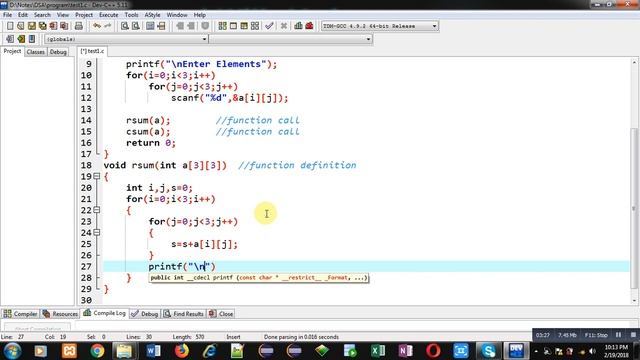Open the Execute menu
This screenshot has width=640, height=360.
click(x=109, y=15)
